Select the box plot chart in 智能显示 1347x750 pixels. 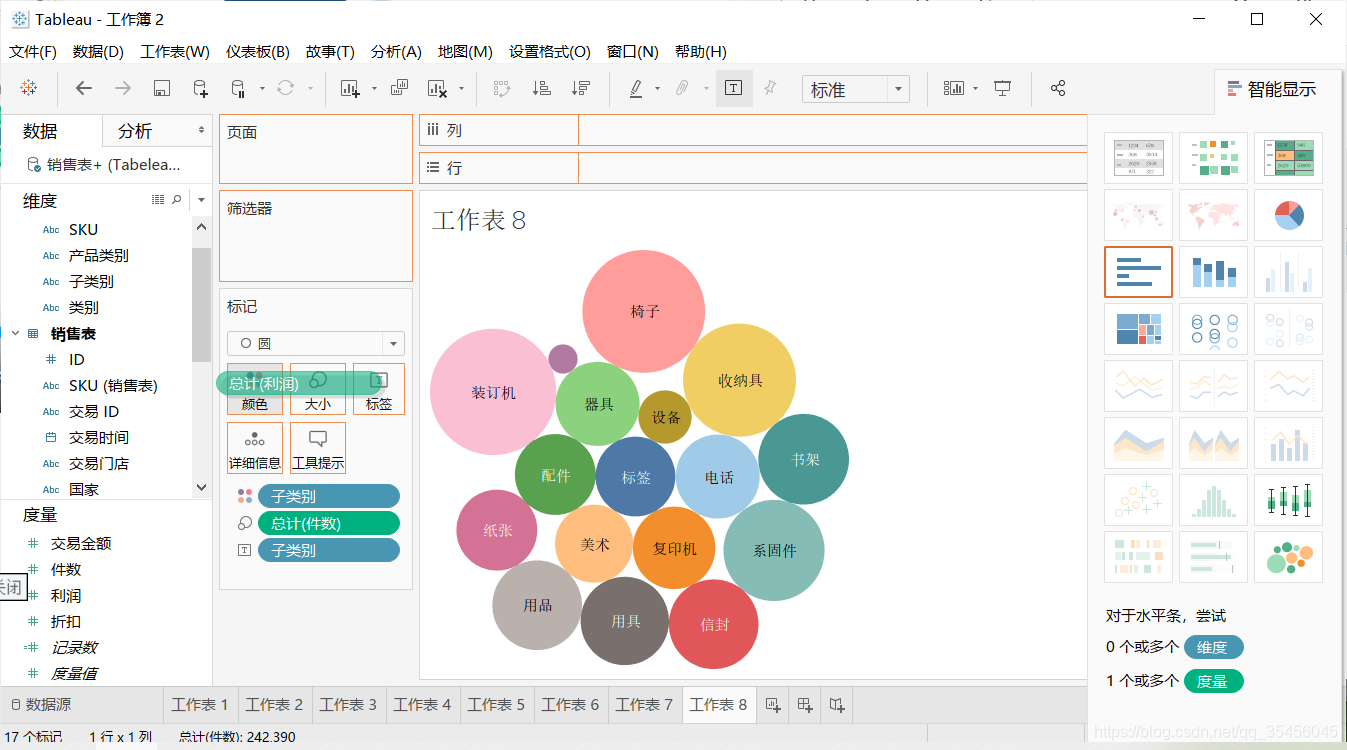point(1289,500)
